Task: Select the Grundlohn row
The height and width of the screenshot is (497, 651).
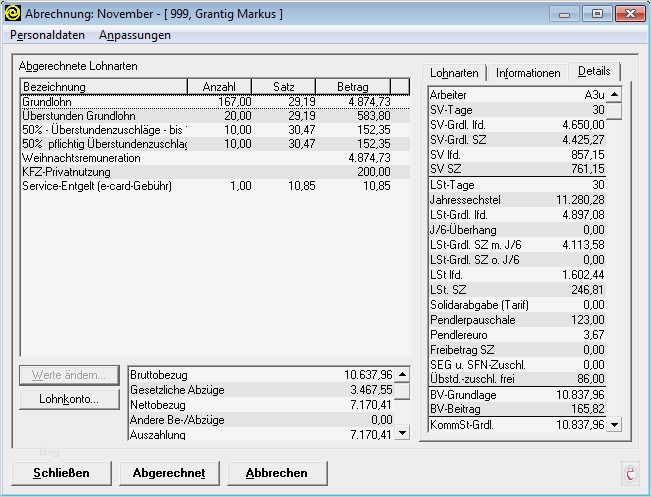Action: tap(100, 102)
